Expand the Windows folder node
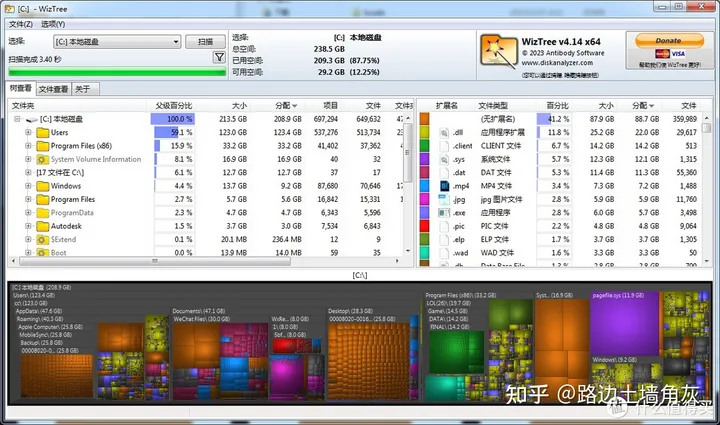The image size is (720, 425). click(x=28, y=186)
